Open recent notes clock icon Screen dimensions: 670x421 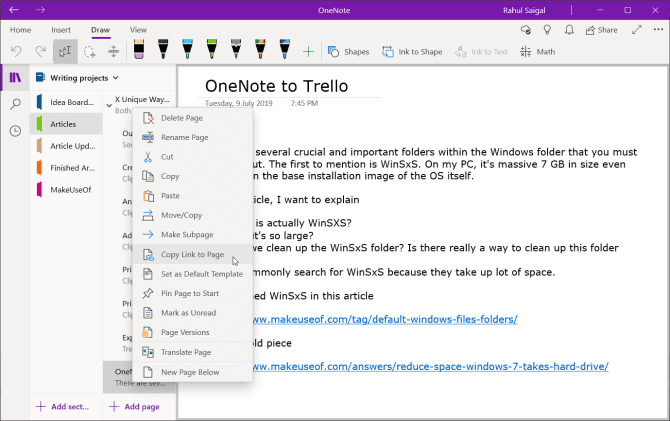tap(15, 131)
